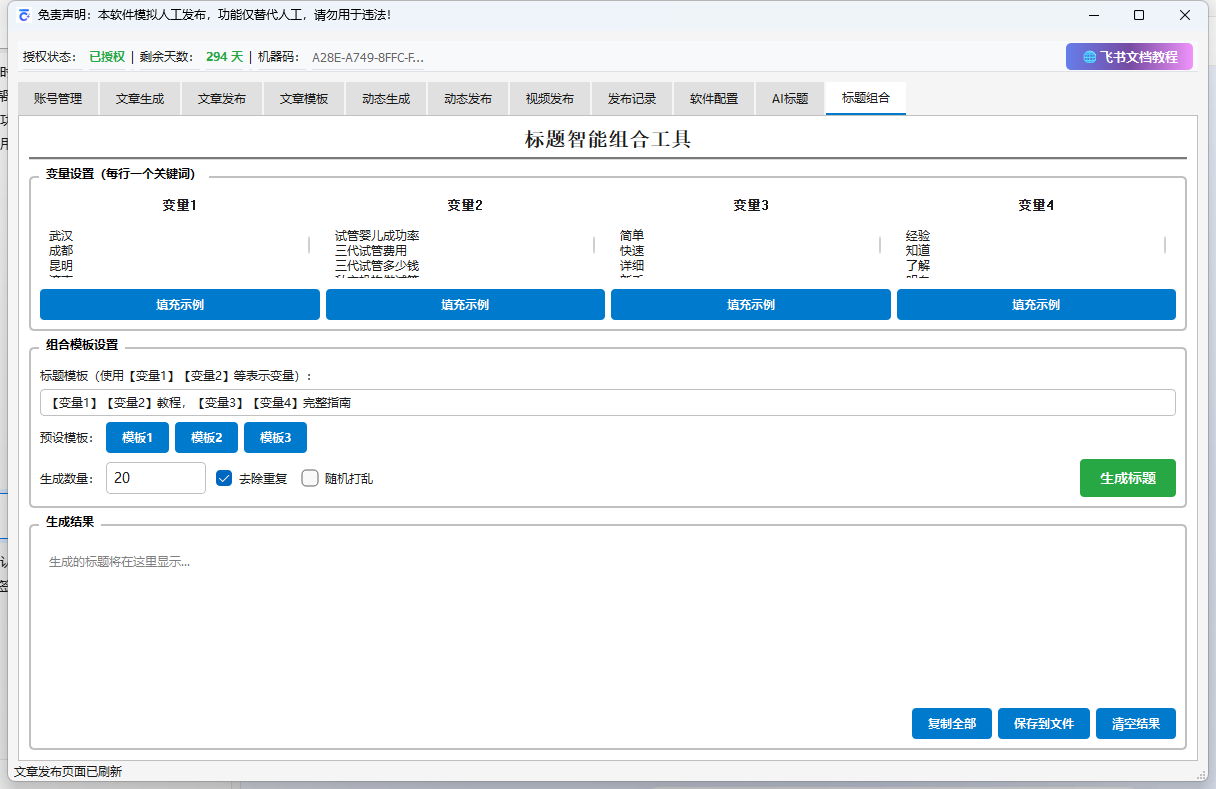Click 填充示例 under 变量4
This screenshot has height=789, width=1216.
point(1036,304)
